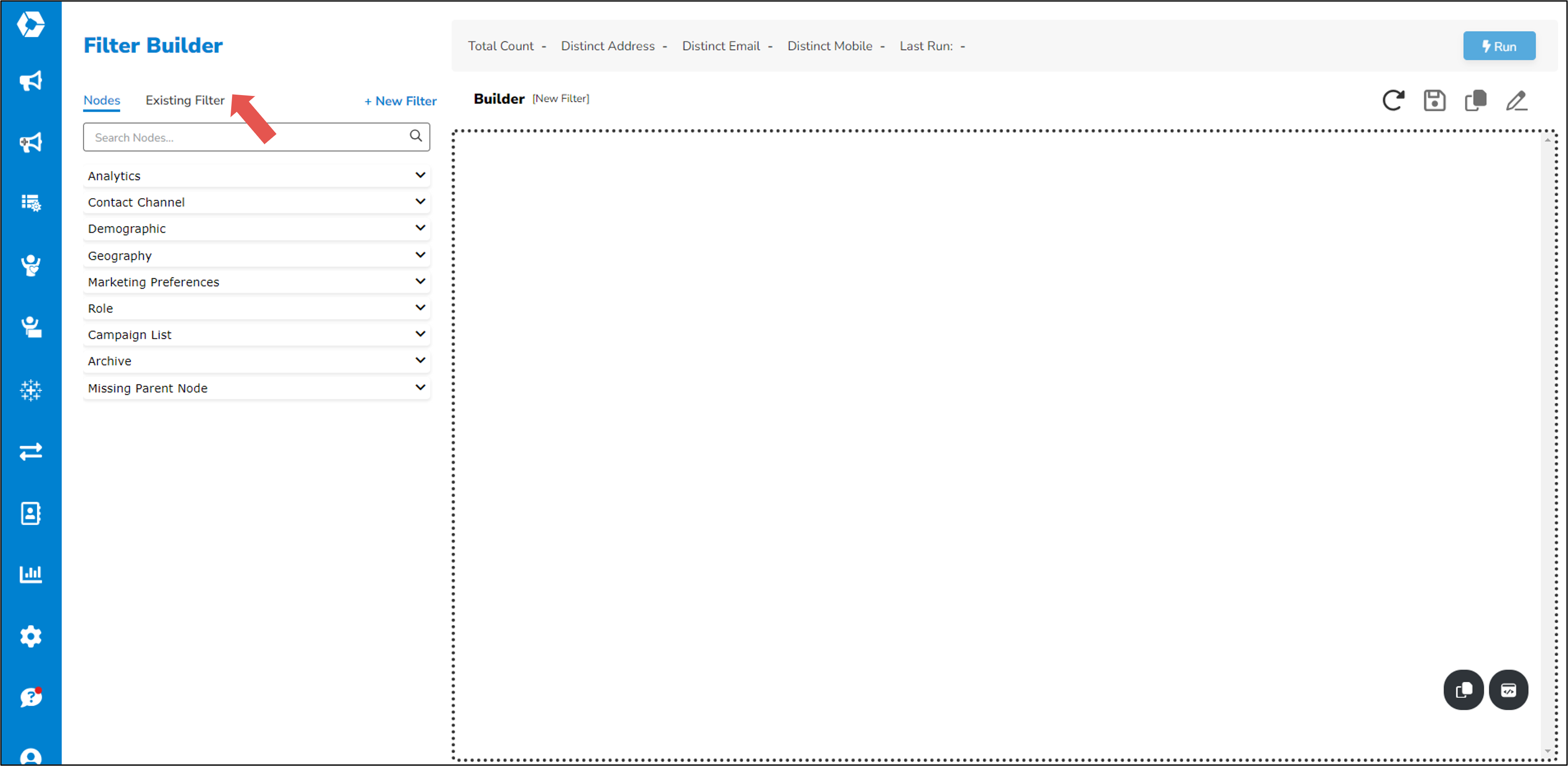Switch to the Existing Filter tab
1568x766 pixels.
point(184,100)
